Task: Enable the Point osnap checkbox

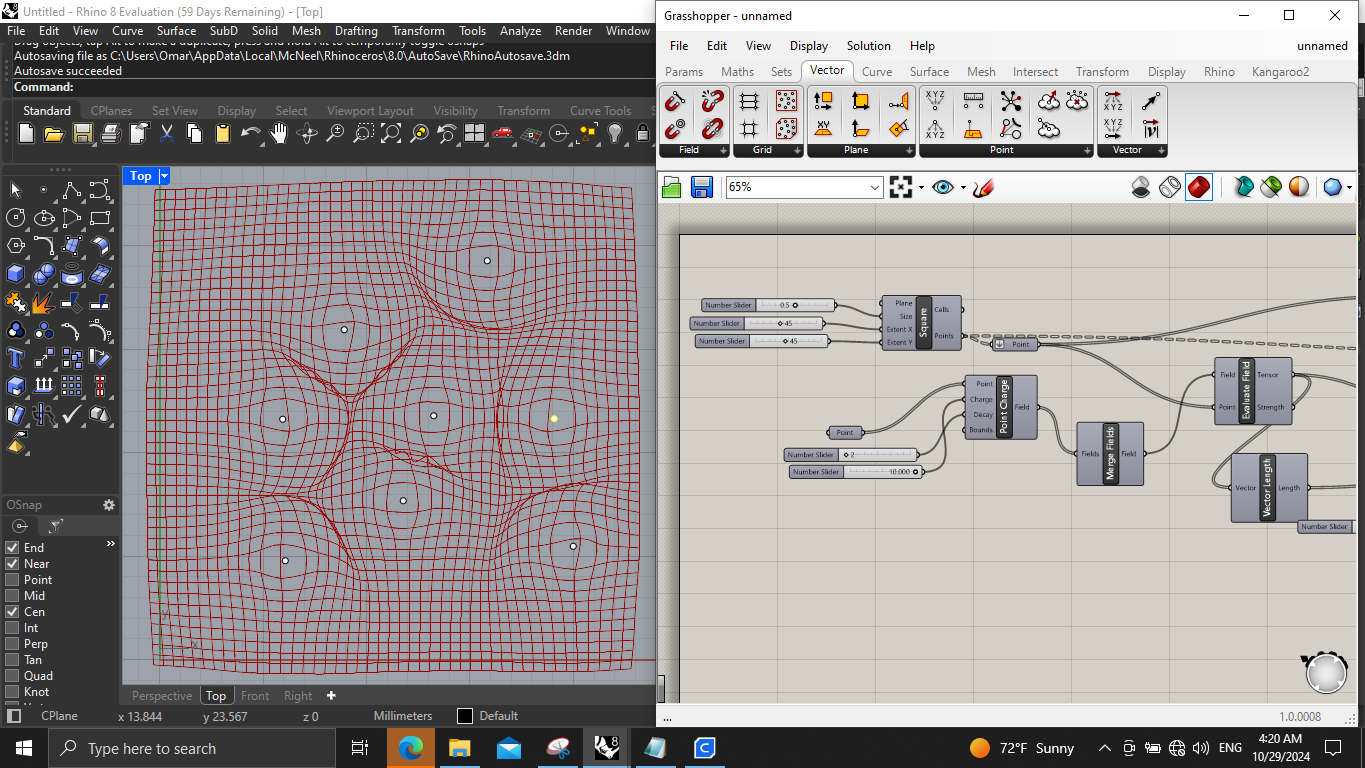Action: click(12, 580)
